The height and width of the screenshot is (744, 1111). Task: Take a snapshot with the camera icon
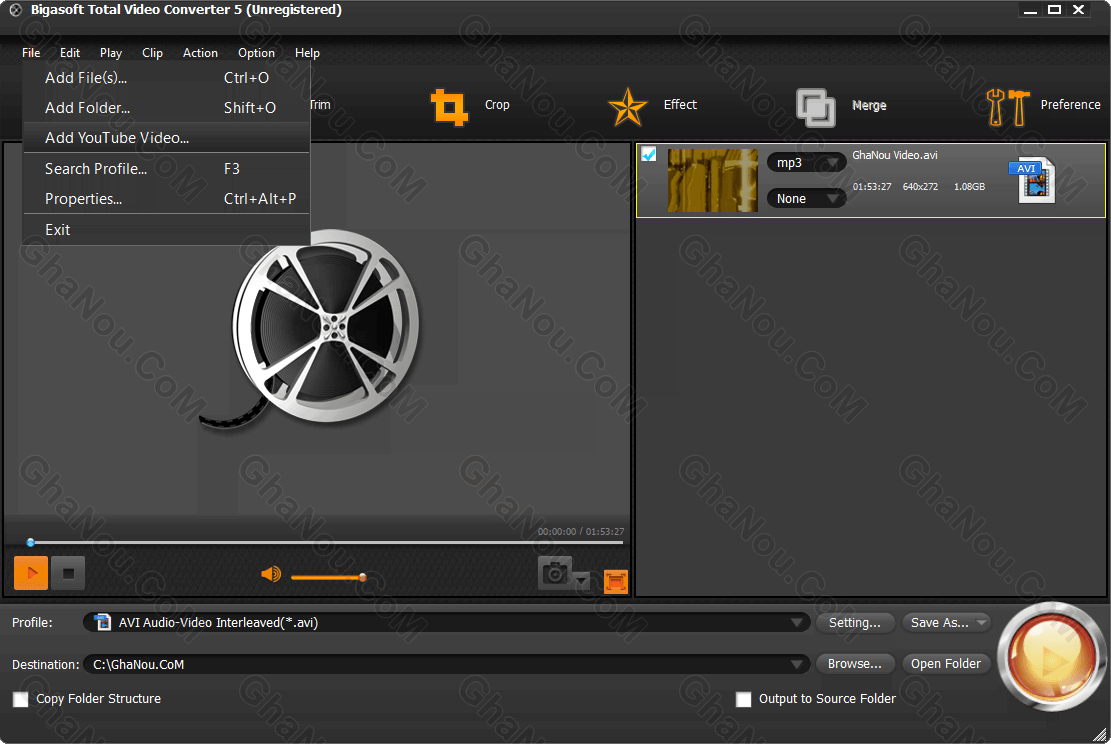[555, 573]
